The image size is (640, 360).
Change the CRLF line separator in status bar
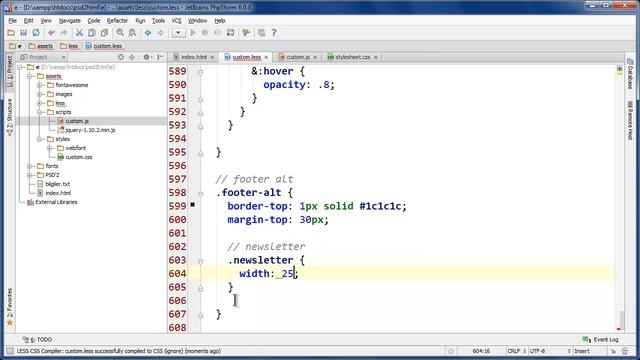pos(516,351)
